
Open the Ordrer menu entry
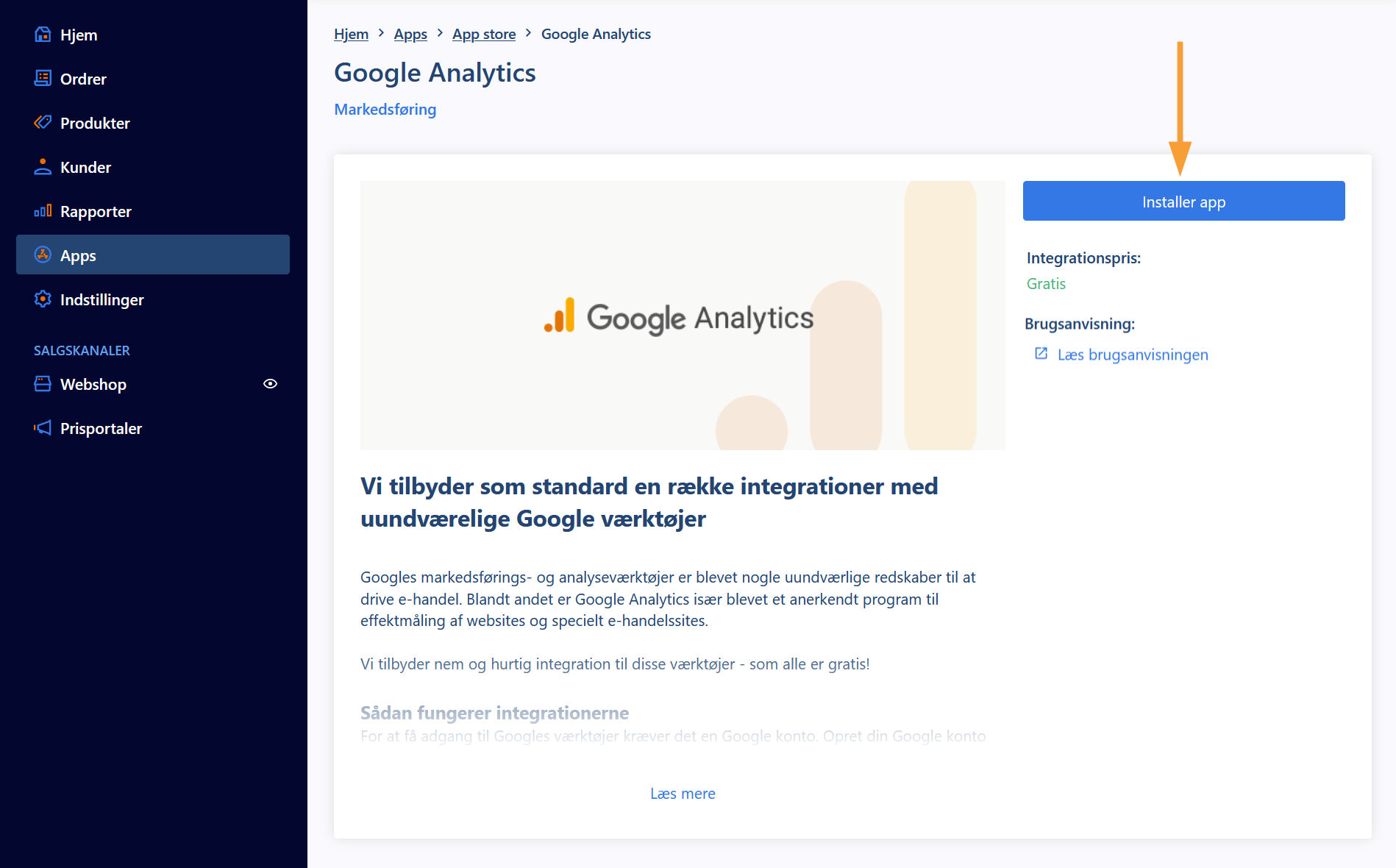click(x=153, y=79)
